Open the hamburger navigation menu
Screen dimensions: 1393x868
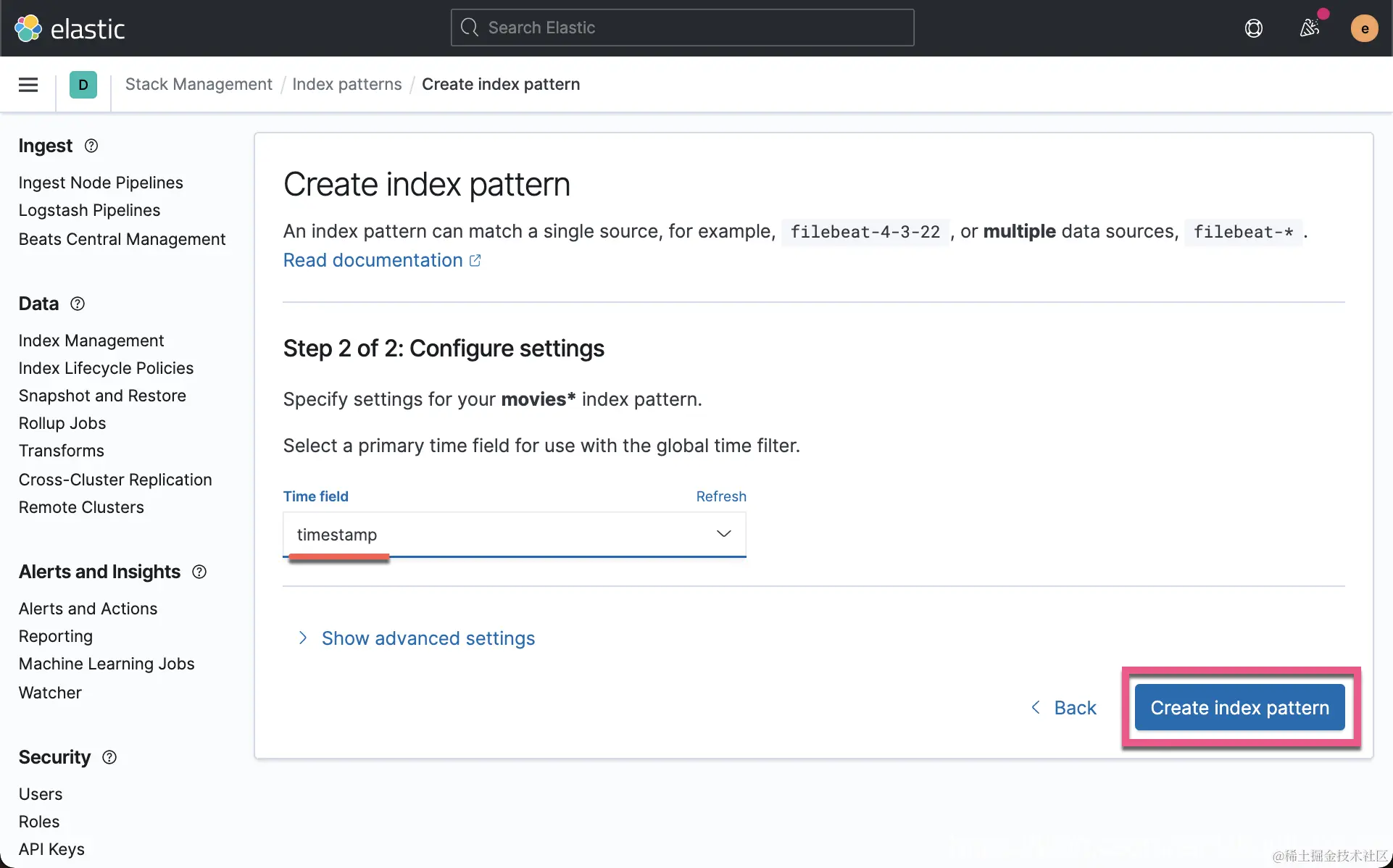(28, 85)
